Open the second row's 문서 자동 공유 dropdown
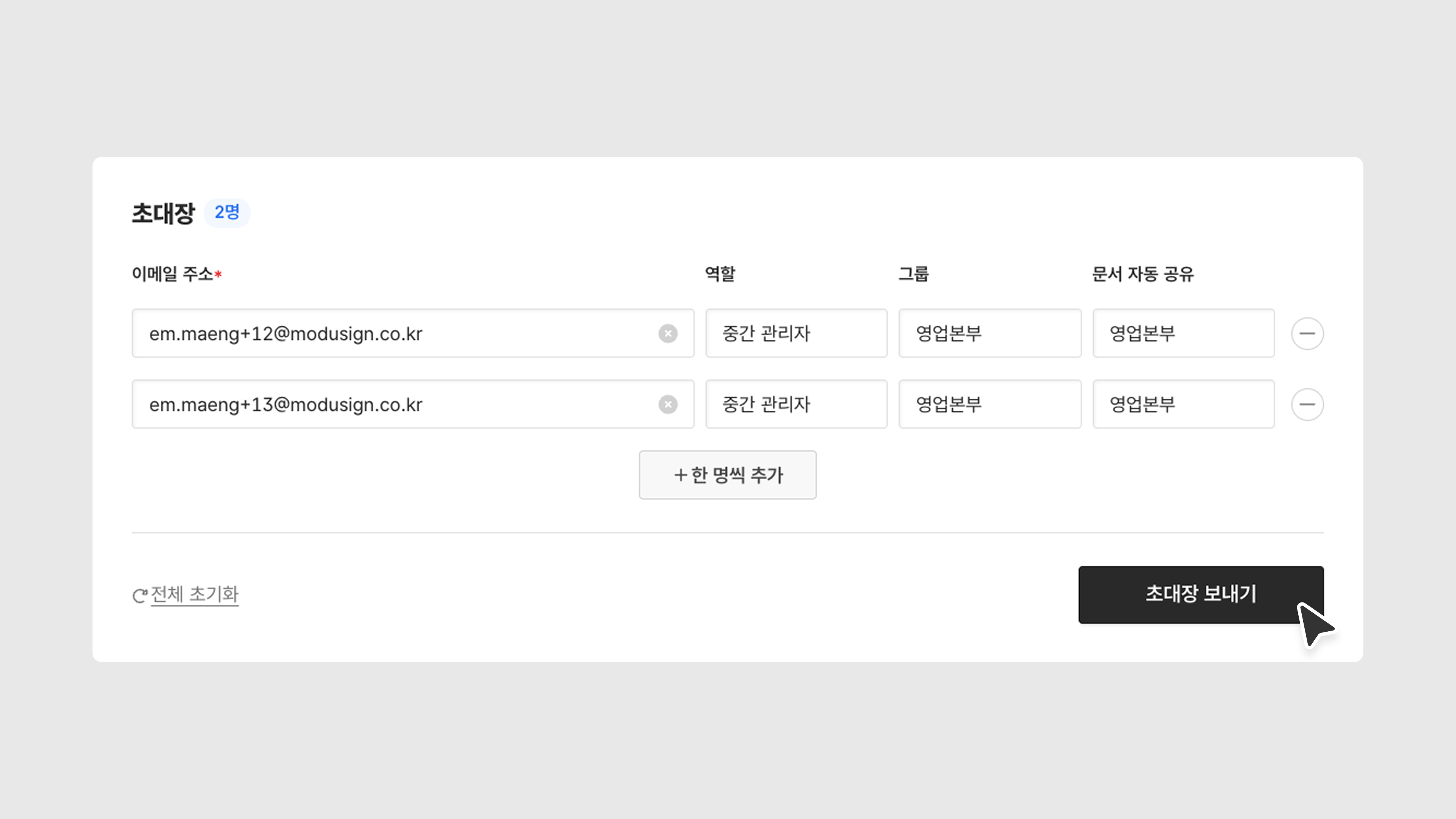 tap(1183, 404)
